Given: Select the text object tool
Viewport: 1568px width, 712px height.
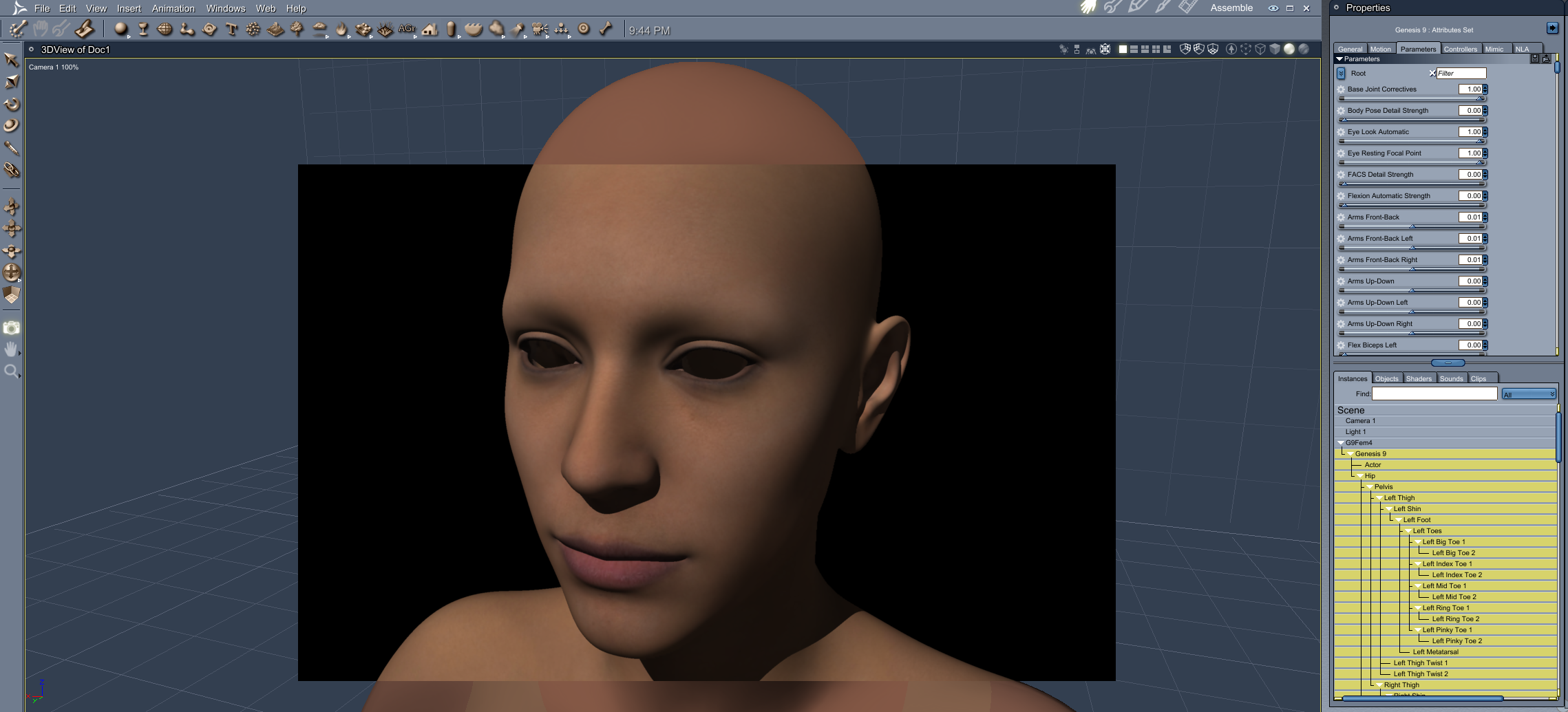Looking at the screenshot, I should [x=231, y=30].
